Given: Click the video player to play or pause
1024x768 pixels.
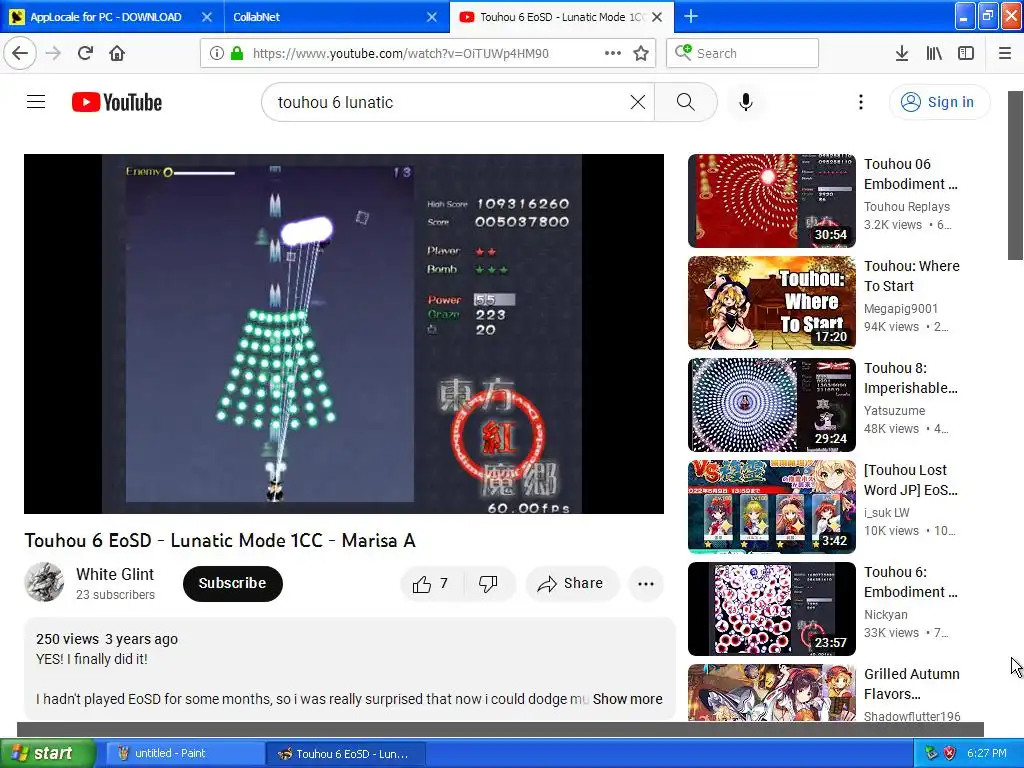Looking at the screenshot, I should 344,334.
